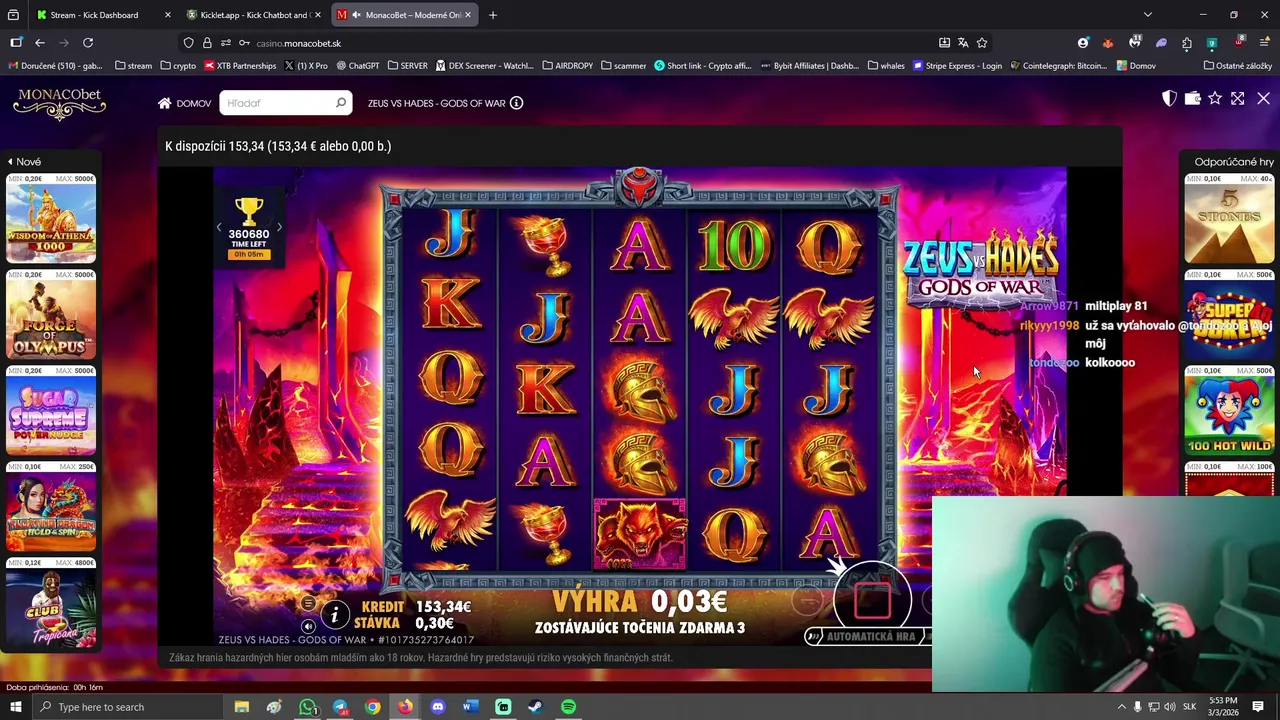Open Spotify from the taskbar
Screen dimensions: 1280x720
click(568, 707)
